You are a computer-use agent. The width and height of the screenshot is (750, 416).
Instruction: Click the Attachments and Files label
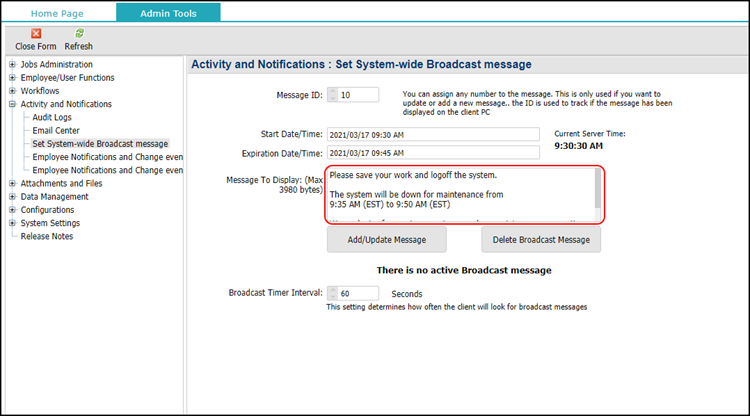[61, 183]
